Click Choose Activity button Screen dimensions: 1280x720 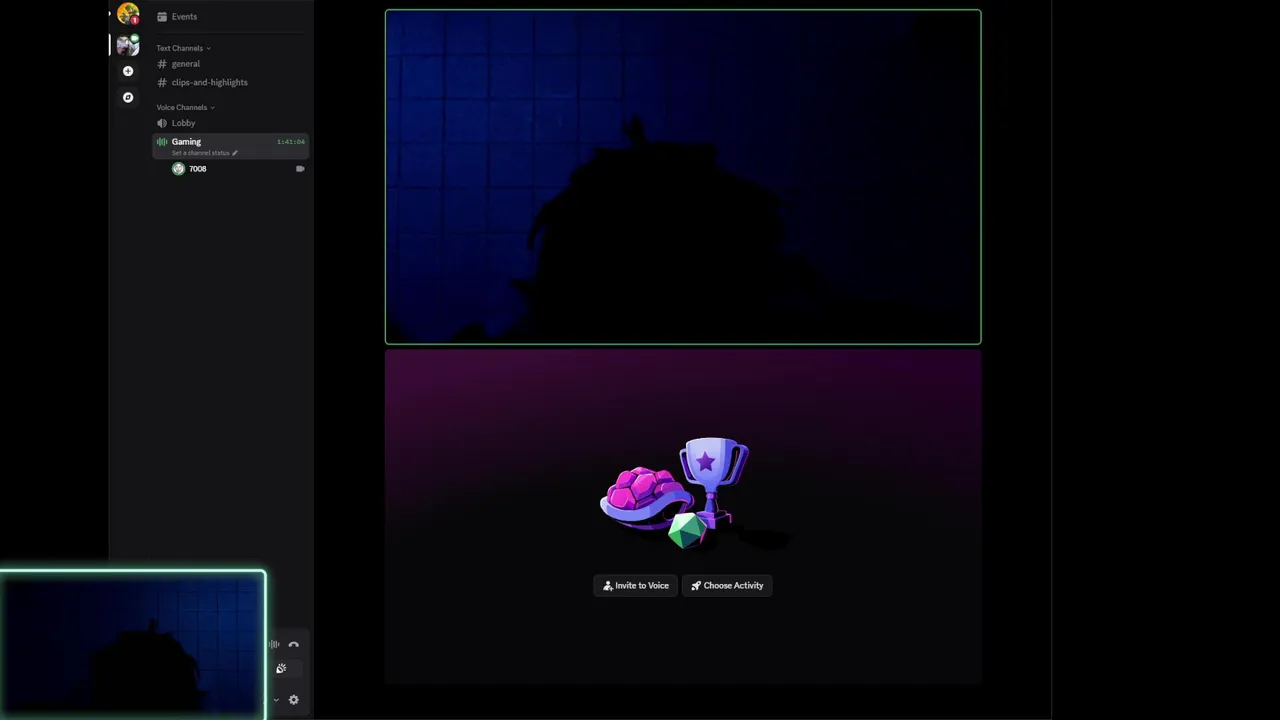[727, 586]
